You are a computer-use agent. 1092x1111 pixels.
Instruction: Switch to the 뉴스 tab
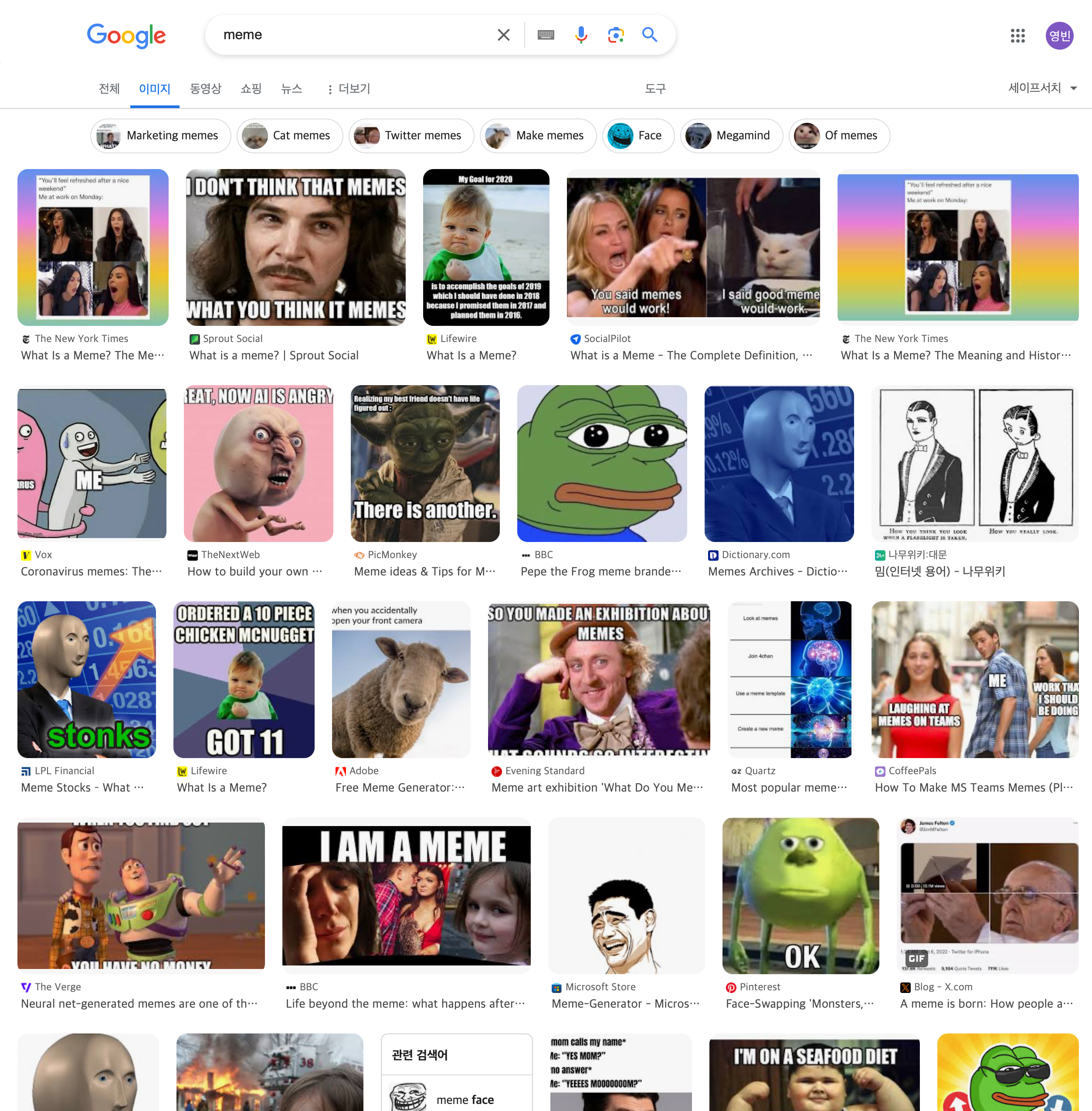(292, 89)
